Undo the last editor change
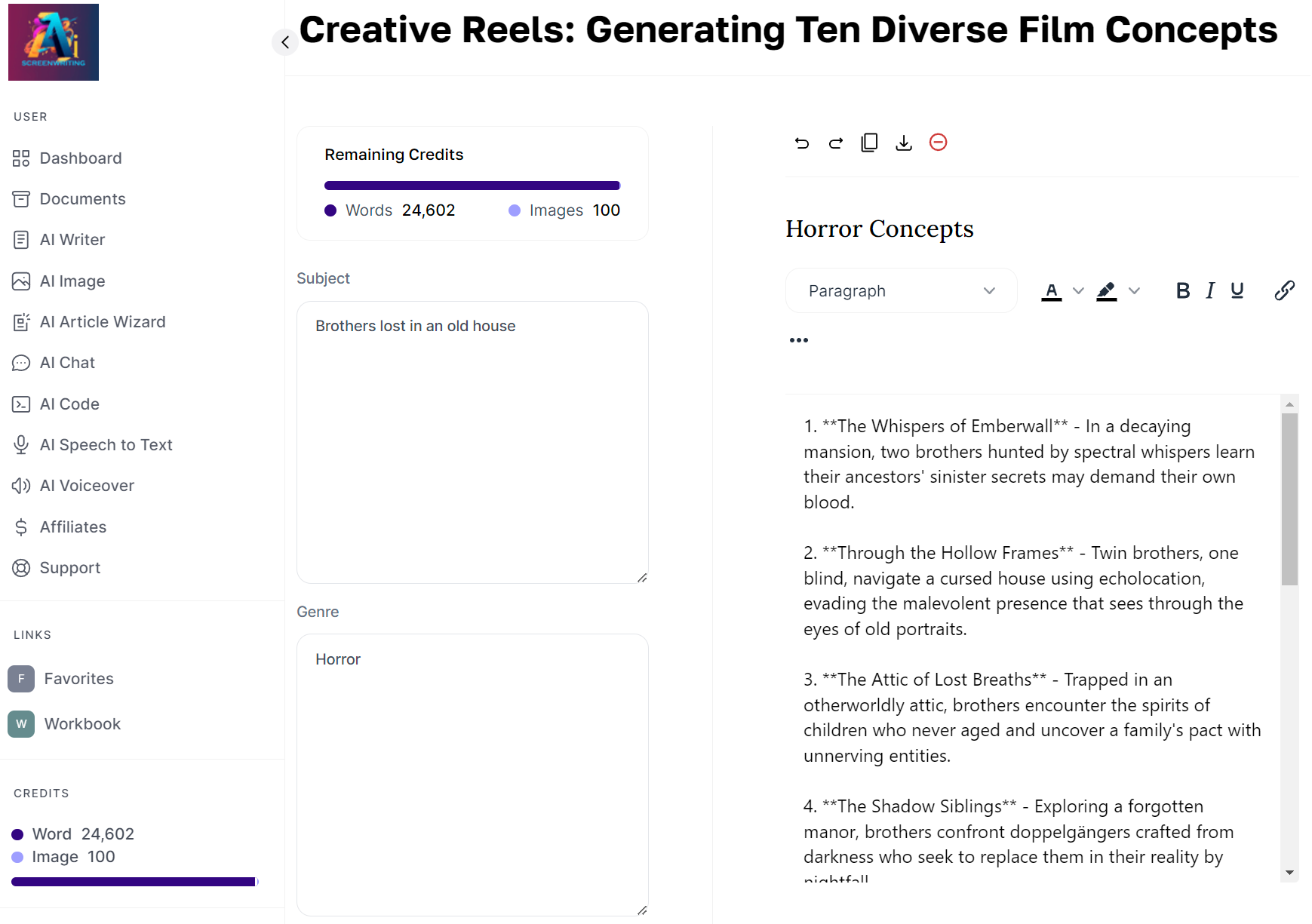 click(802, 142)
